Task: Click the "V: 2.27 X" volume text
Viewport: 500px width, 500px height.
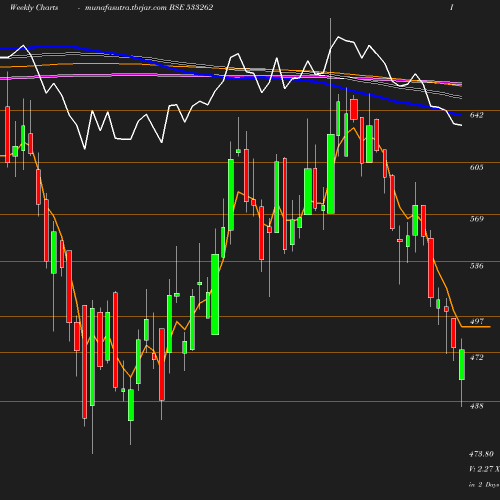Action: (484, 469)
